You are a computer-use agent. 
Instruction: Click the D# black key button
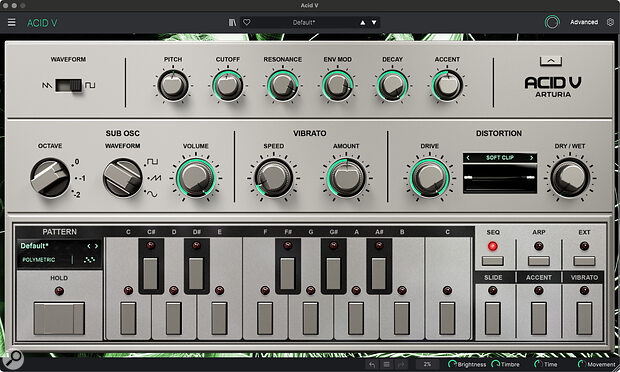point(196,274)
